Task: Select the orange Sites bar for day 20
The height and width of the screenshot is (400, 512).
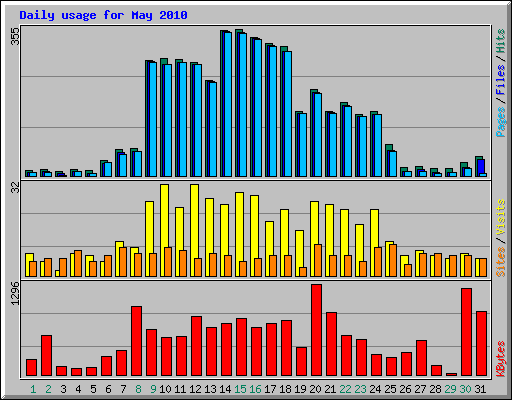Action: pos(318,260)
